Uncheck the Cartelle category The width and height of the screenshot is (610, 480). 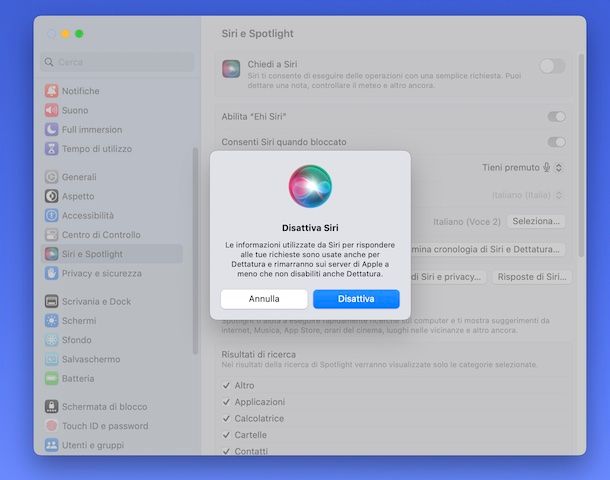(226, 435)
